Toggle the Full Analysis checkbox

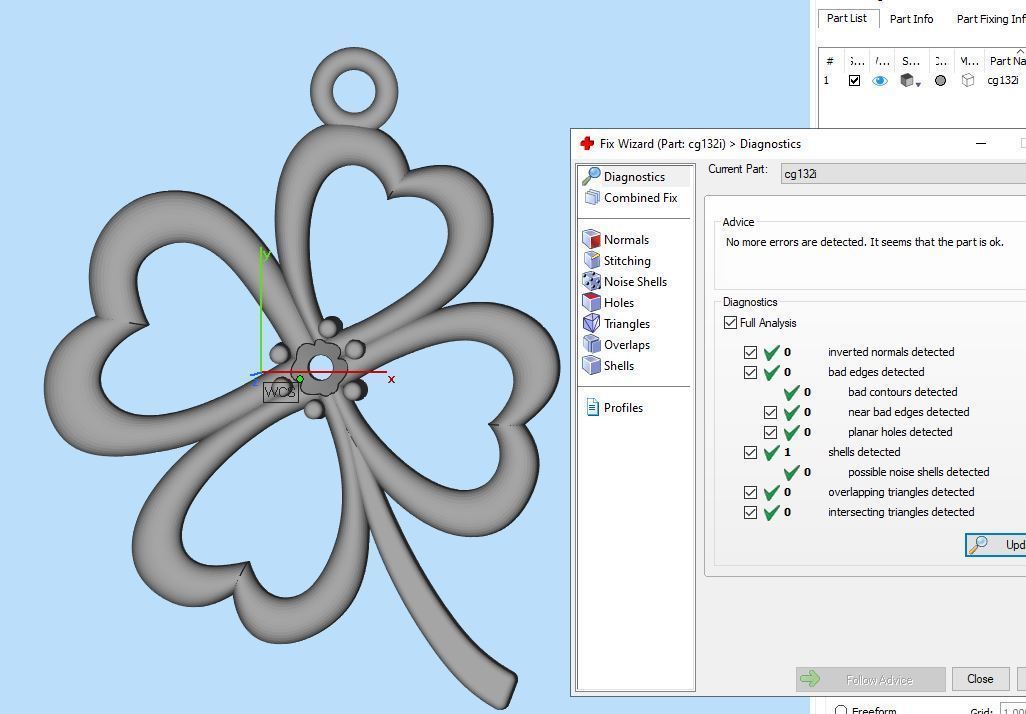[730, 323]
